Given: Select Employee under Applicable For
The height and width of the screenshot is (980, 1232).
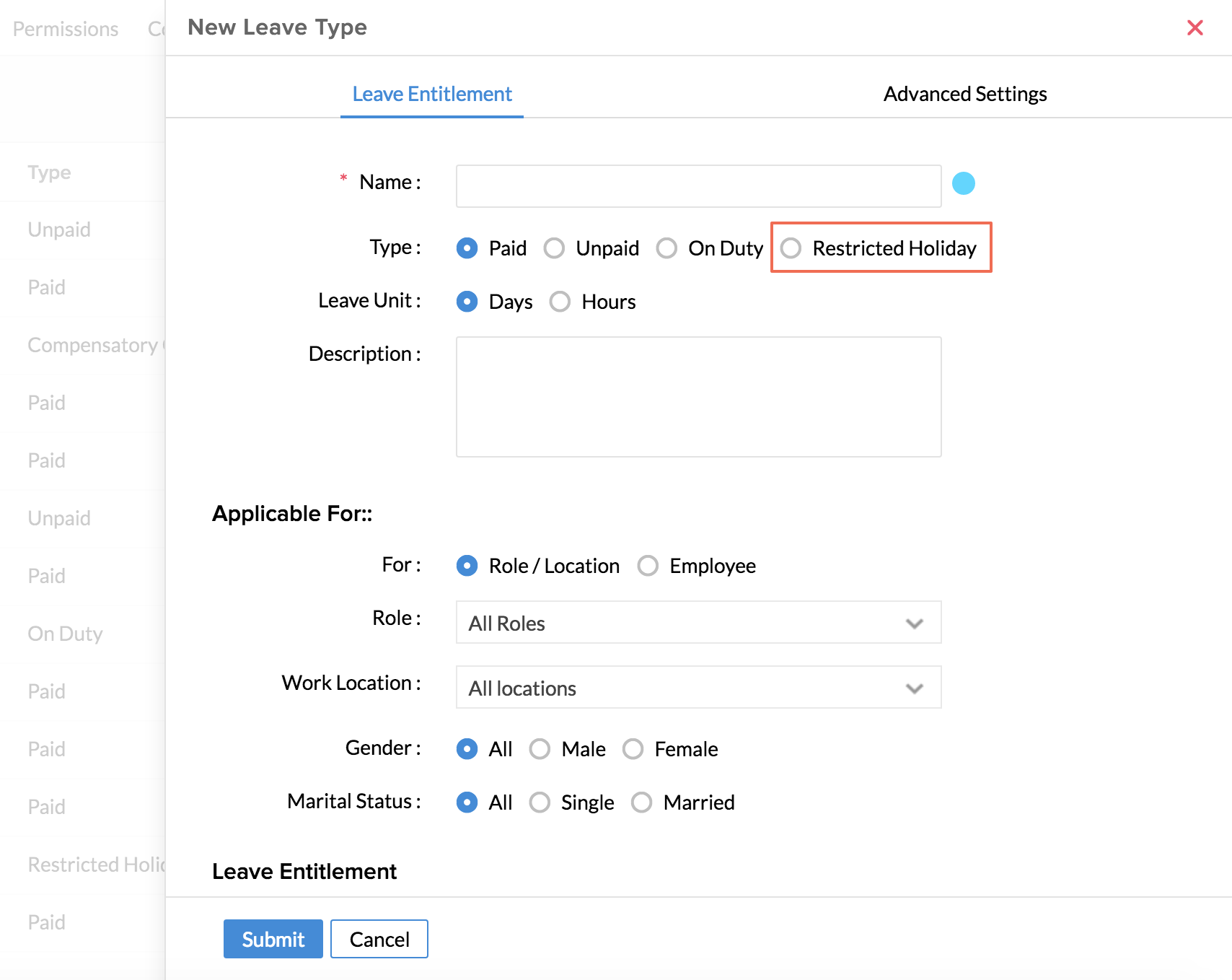Looking at the screenshot, I should point(648,566).
